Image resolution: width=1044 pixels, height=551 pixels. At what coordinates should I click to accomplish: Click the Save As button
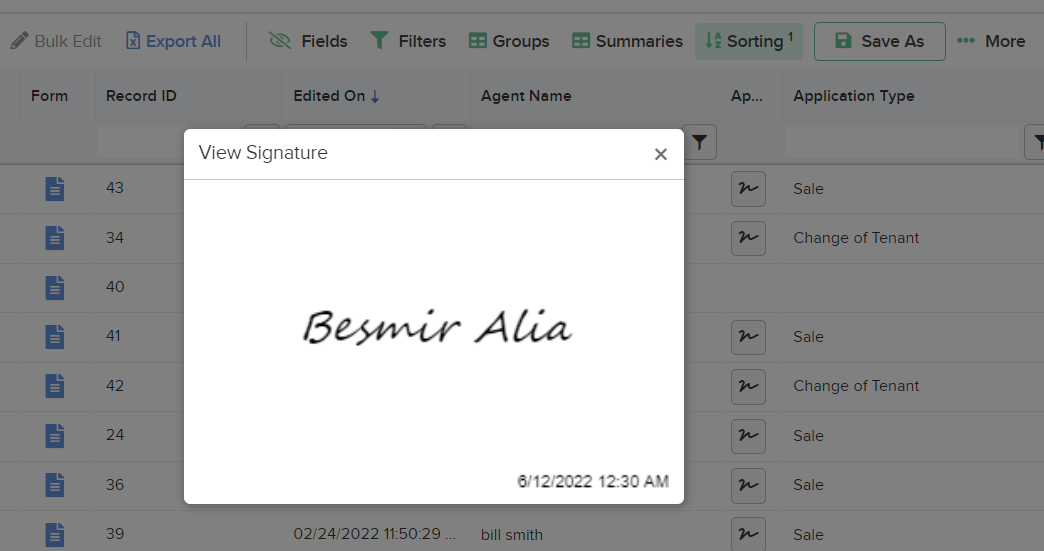tap(879, 41)
